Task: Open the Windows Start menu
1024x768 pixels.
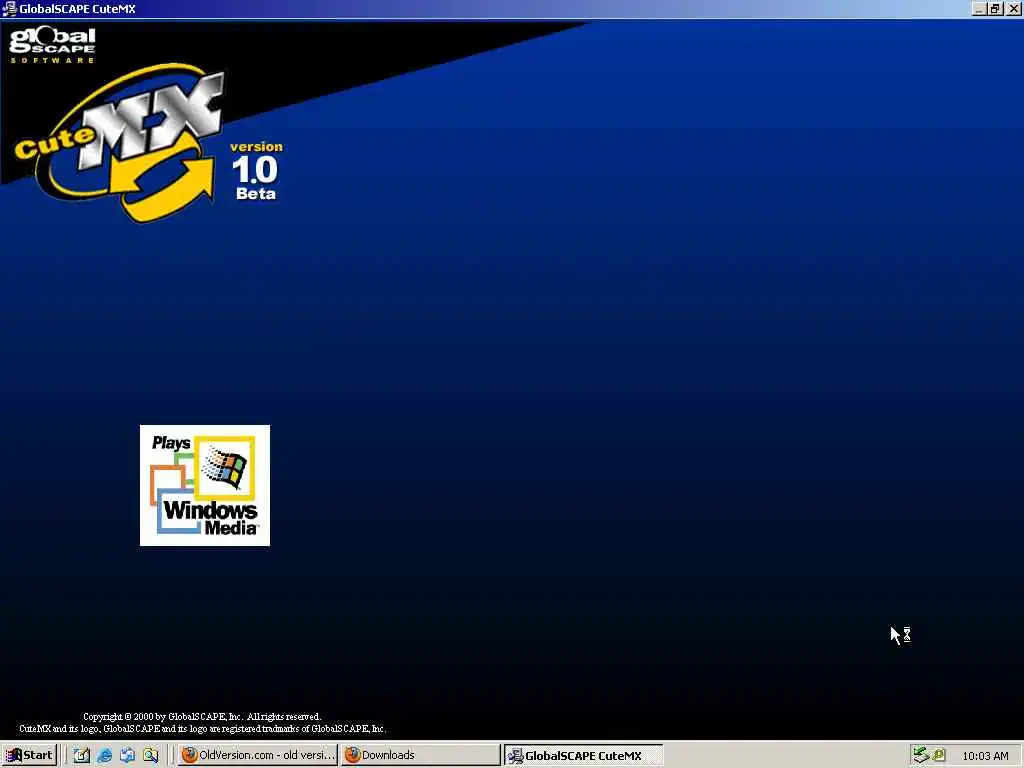Action: point(29,756)
